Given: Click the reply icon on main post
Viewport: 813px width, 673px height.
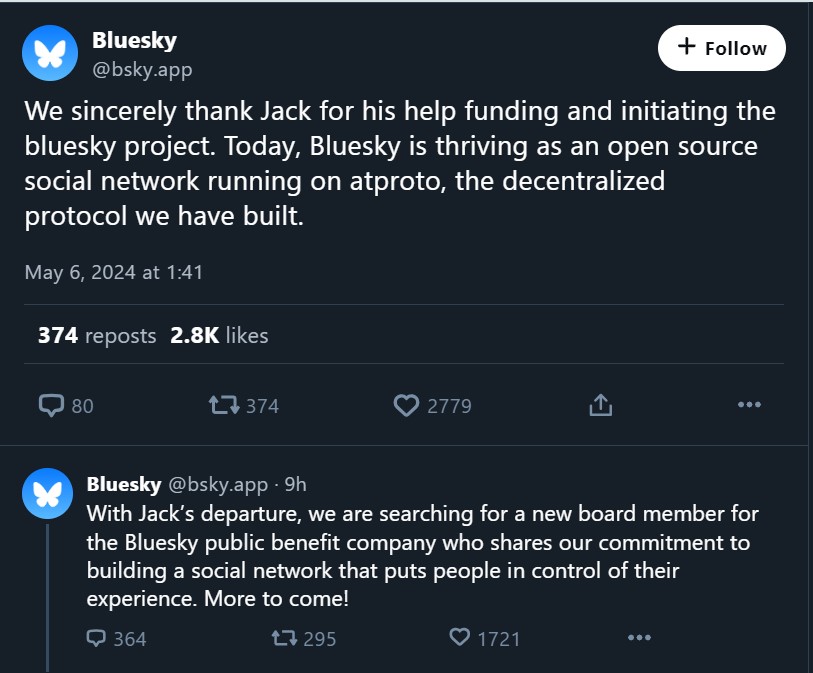Looking at the screenshot, I should click(x=52, y=405).
